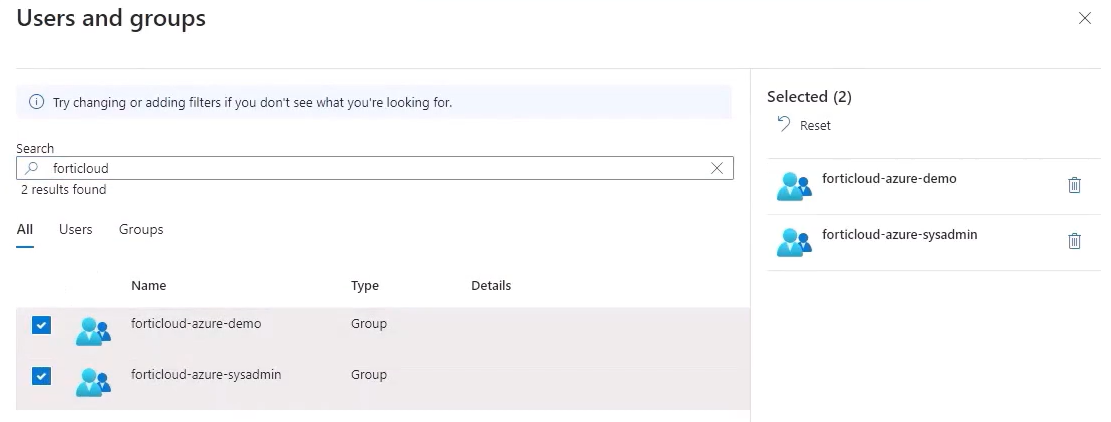Click the Type column header

pyautogui.click(x=365, y=286)
